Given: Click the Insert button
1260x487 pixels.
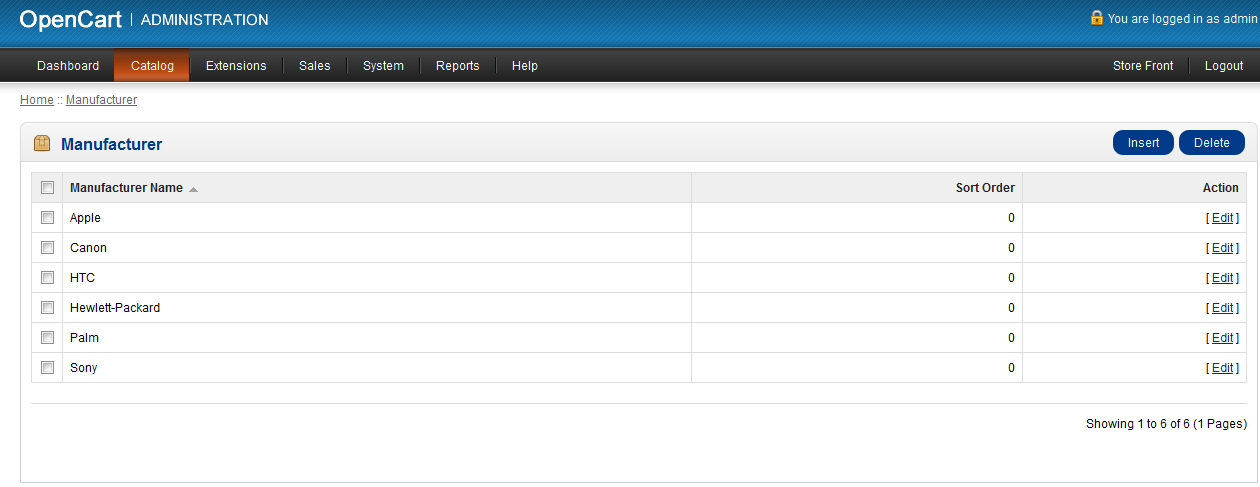Looking at the screenshot, I should pyautogui.click(x=1144, y=143).
